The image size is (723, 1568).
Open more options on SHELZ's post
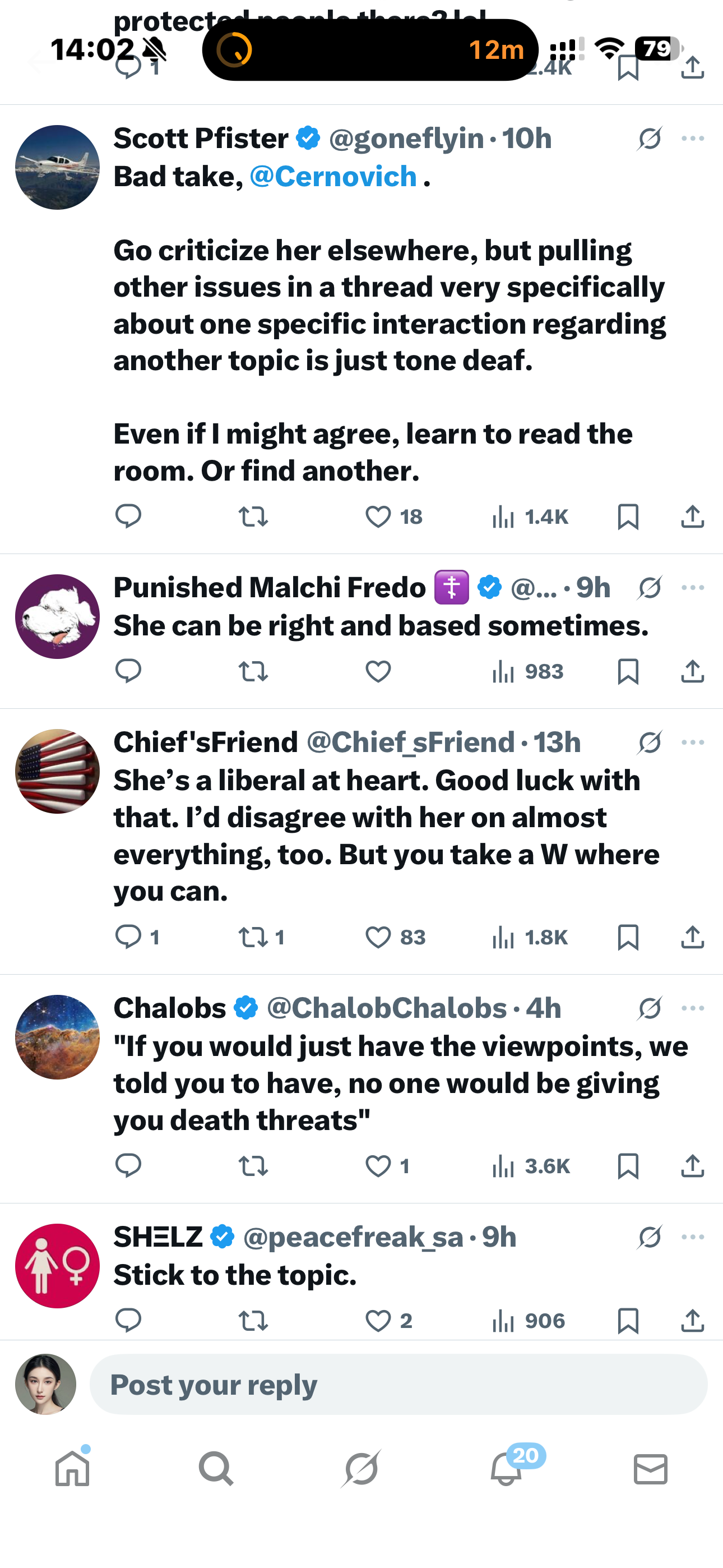click(693, 1237)
